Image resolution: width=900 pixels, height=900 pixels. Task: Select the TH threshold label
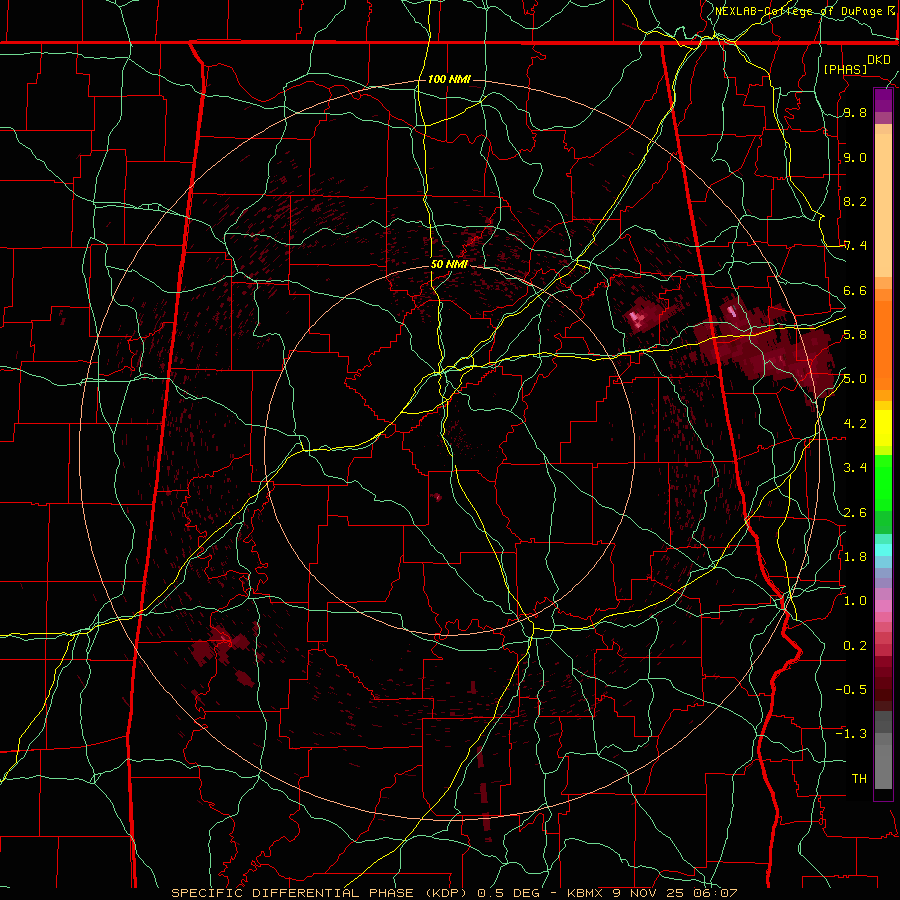pos(859,779)
